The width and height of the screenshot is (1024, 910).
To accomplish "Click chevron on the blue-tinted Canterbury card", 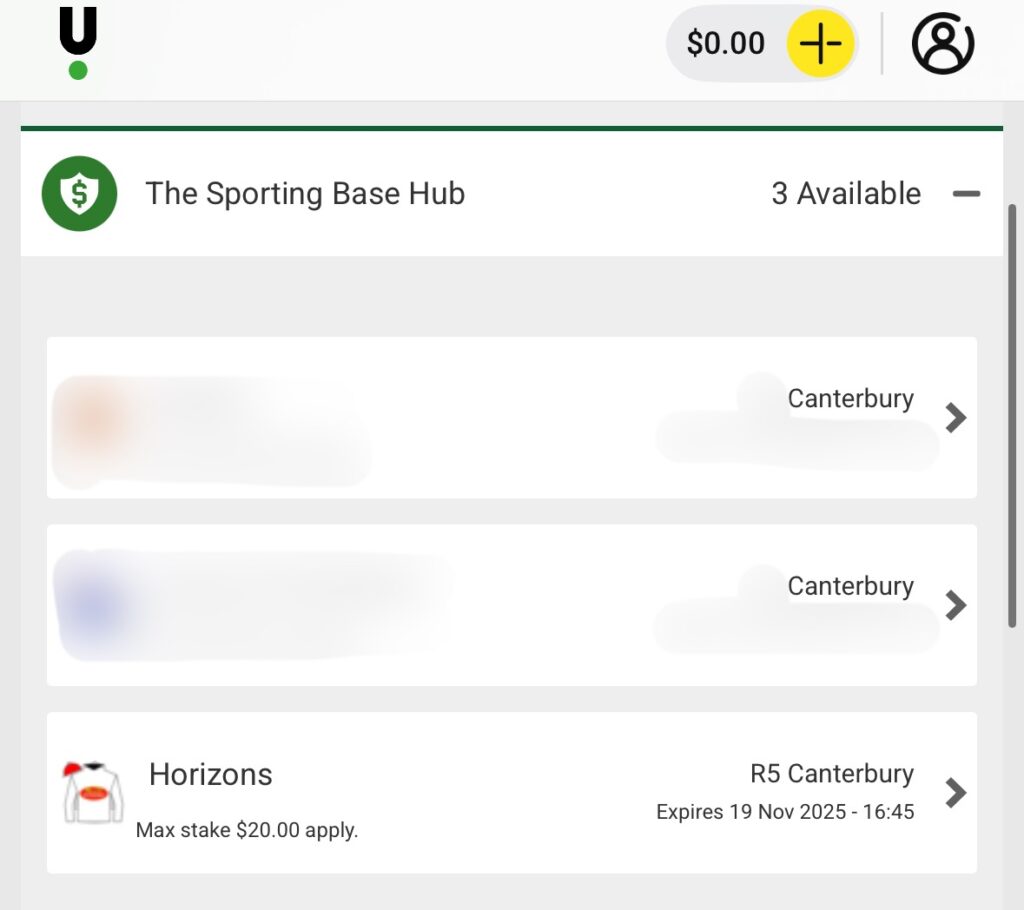I will point(956,605).
